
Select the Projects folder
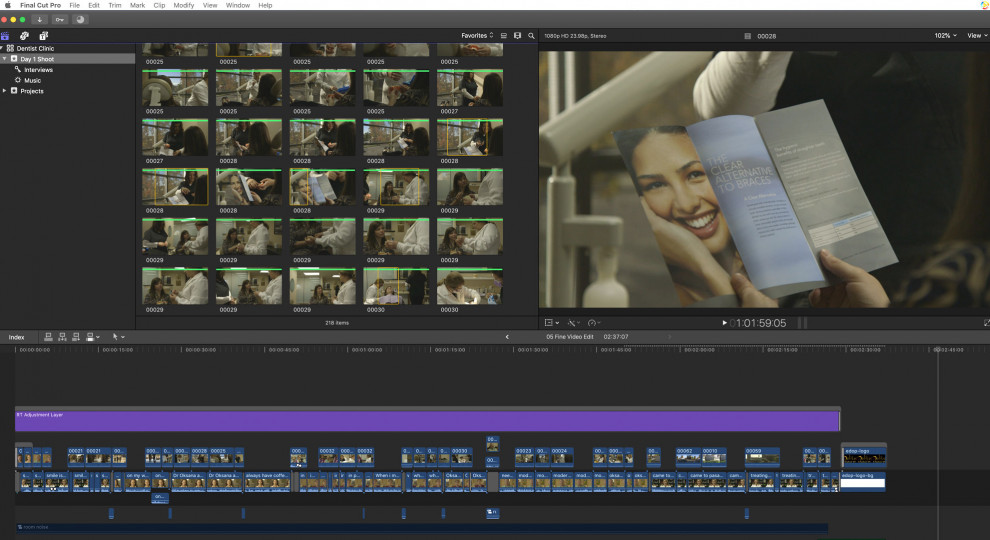[x=32, y=91]
